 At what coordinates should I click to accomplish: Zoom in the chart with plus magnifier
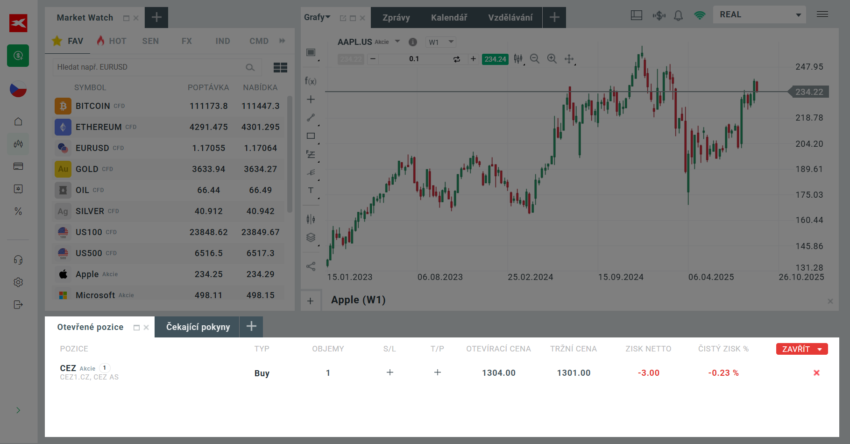coord(552,59)
